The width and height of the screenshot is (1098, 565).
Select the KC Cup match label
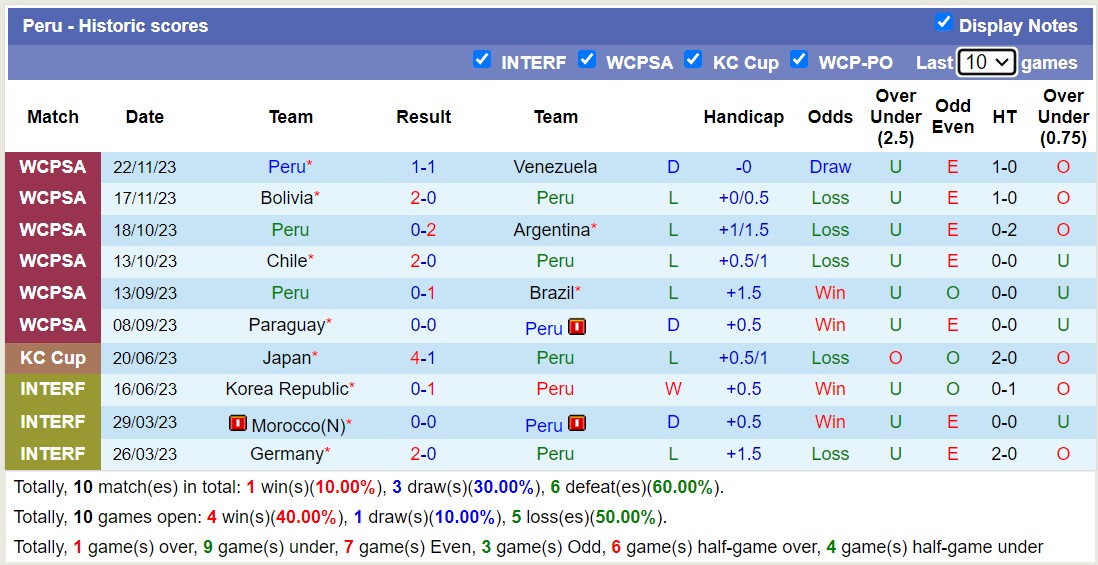[x=53, y=358]
